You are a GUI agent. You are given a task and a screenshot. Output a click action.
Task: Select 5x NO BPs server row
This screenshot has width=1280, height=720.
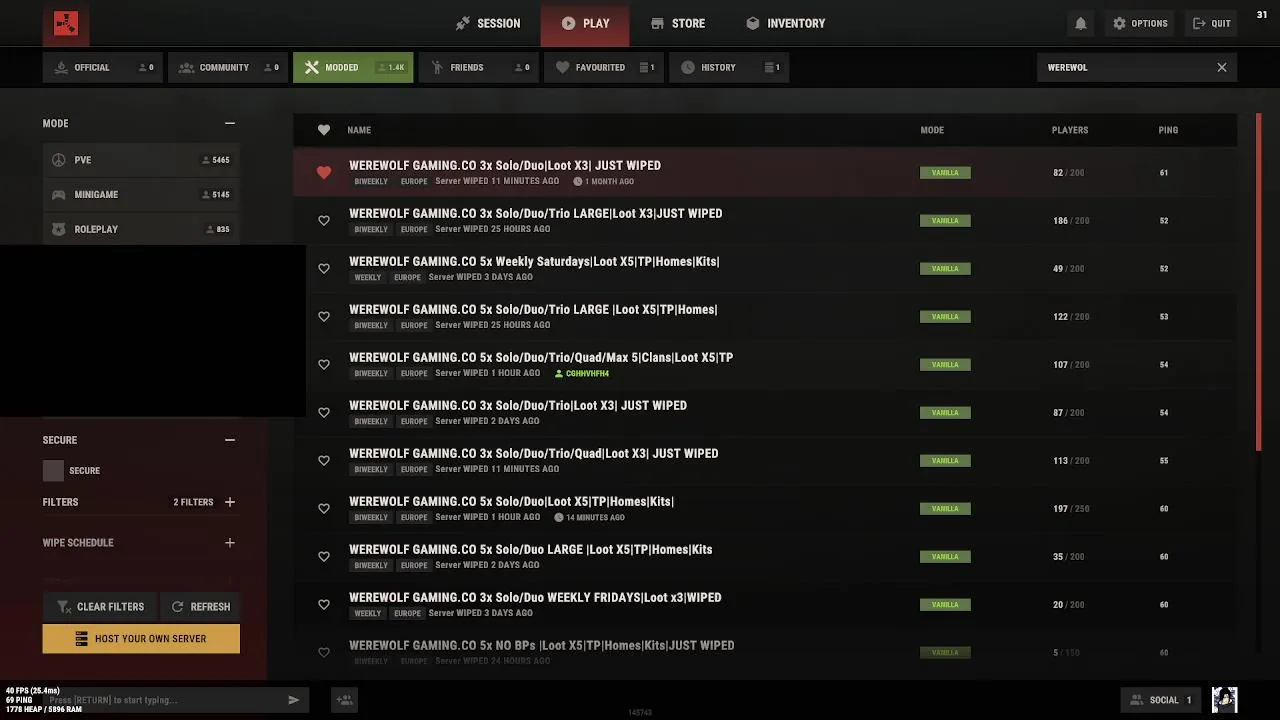click(765, 653)
